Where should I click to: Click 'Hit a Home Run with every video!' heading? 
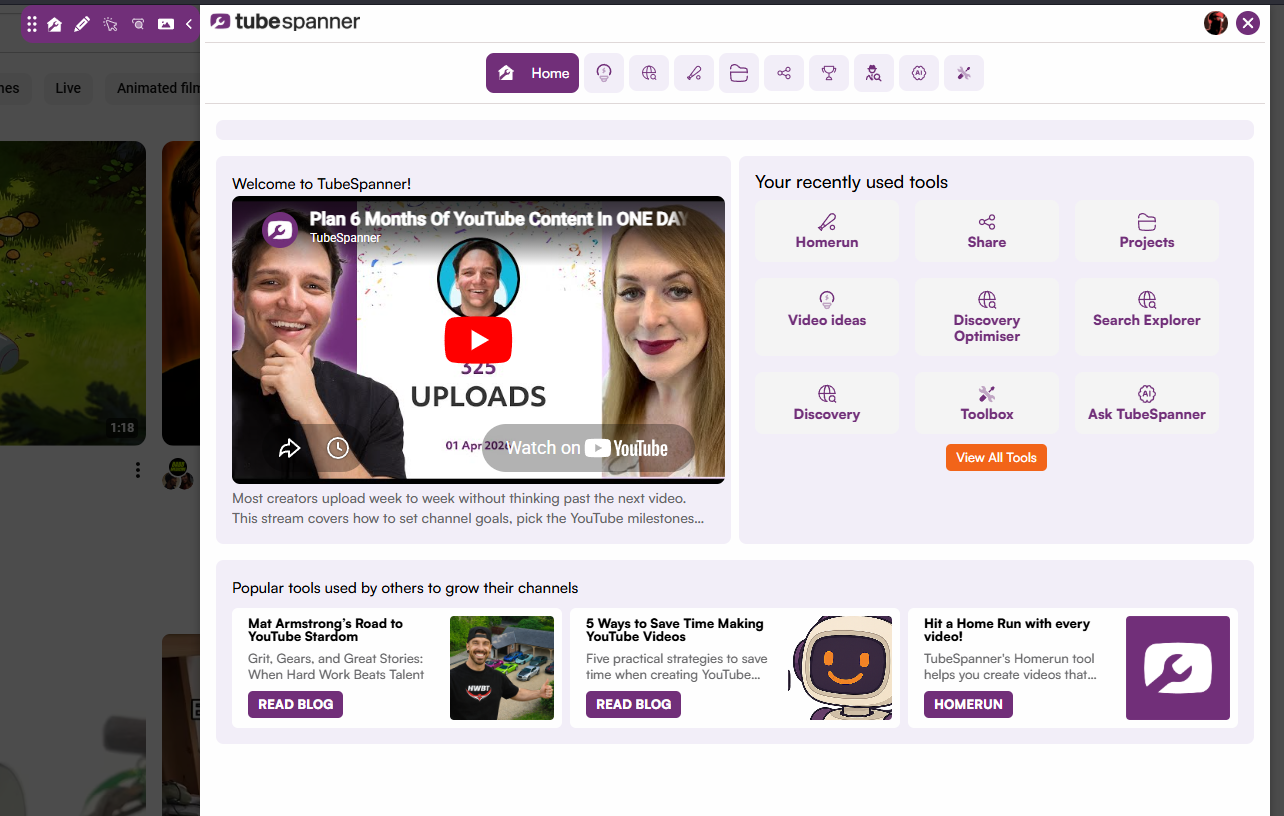[x=1007, y=630]
